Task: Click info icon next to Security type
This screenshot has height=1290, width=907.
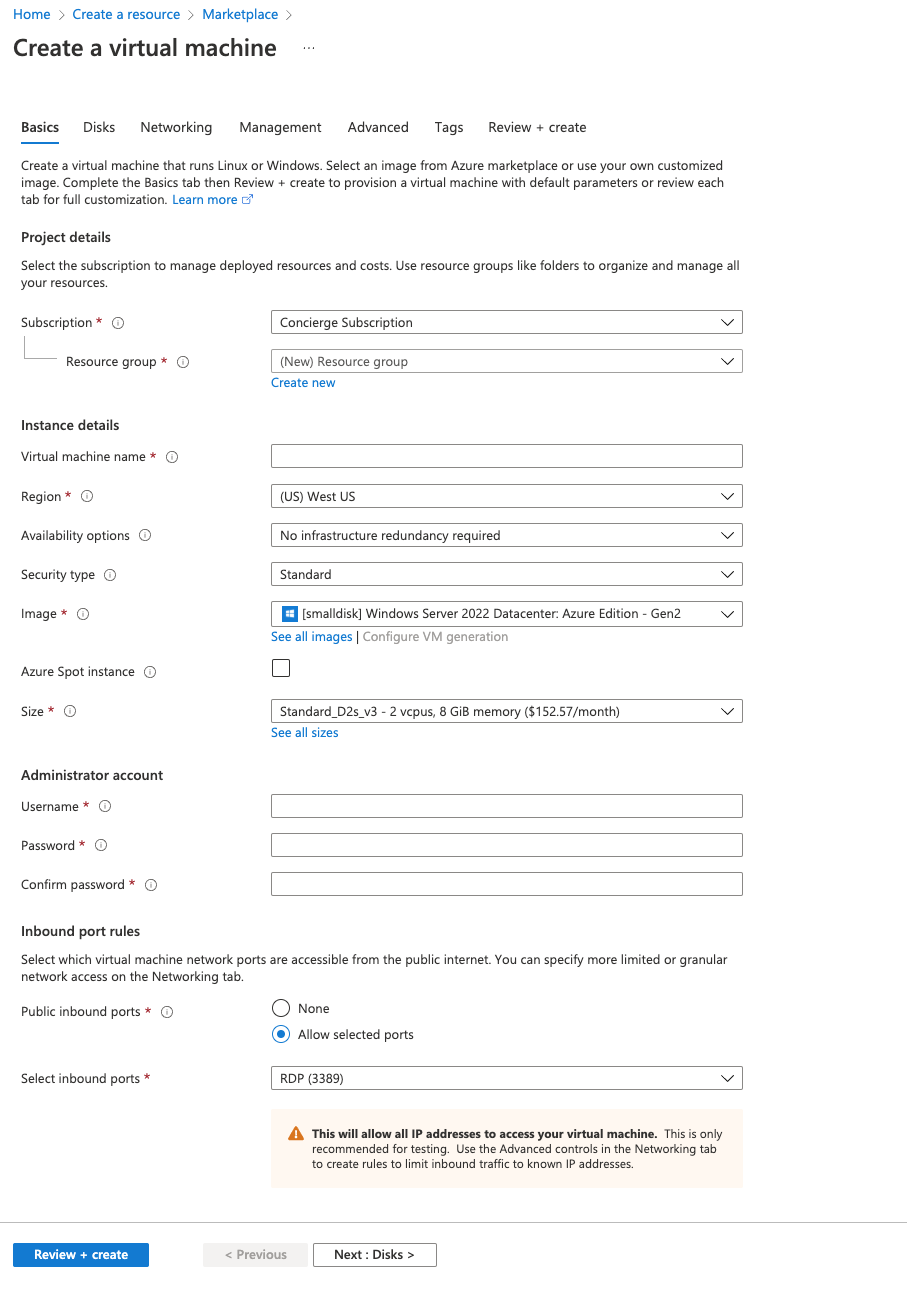Action: click(110, 575)
